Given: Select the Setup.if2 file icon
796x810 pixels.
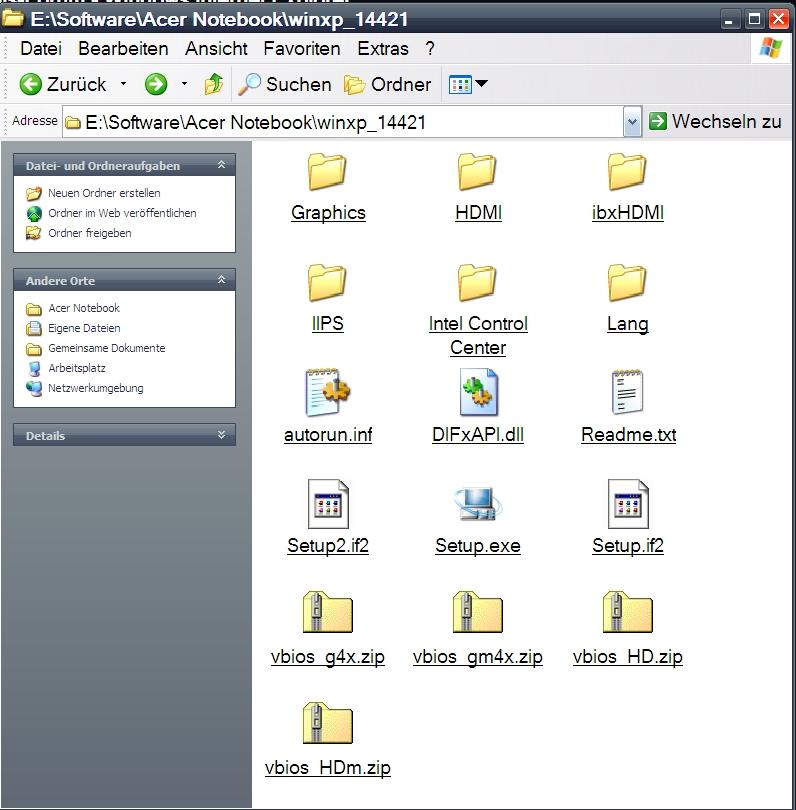Looking at the screenshot, I should [628, 504].
